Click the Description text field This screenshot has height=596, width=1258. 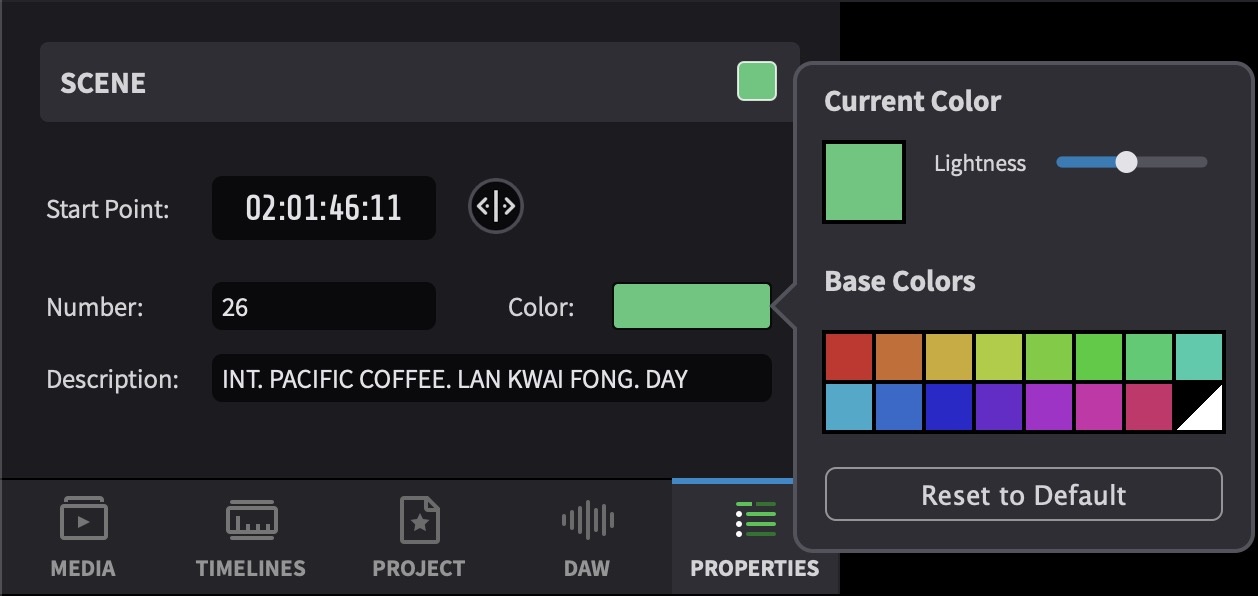[x=492, y=379]
